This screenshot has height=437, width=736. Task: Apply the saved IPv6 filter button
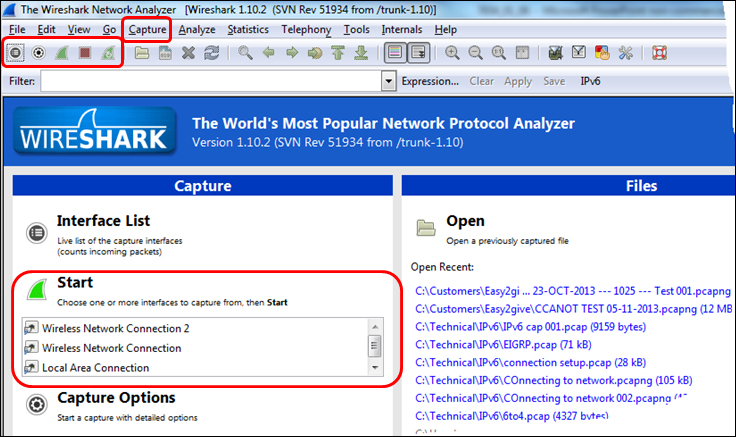coord(590,81)
